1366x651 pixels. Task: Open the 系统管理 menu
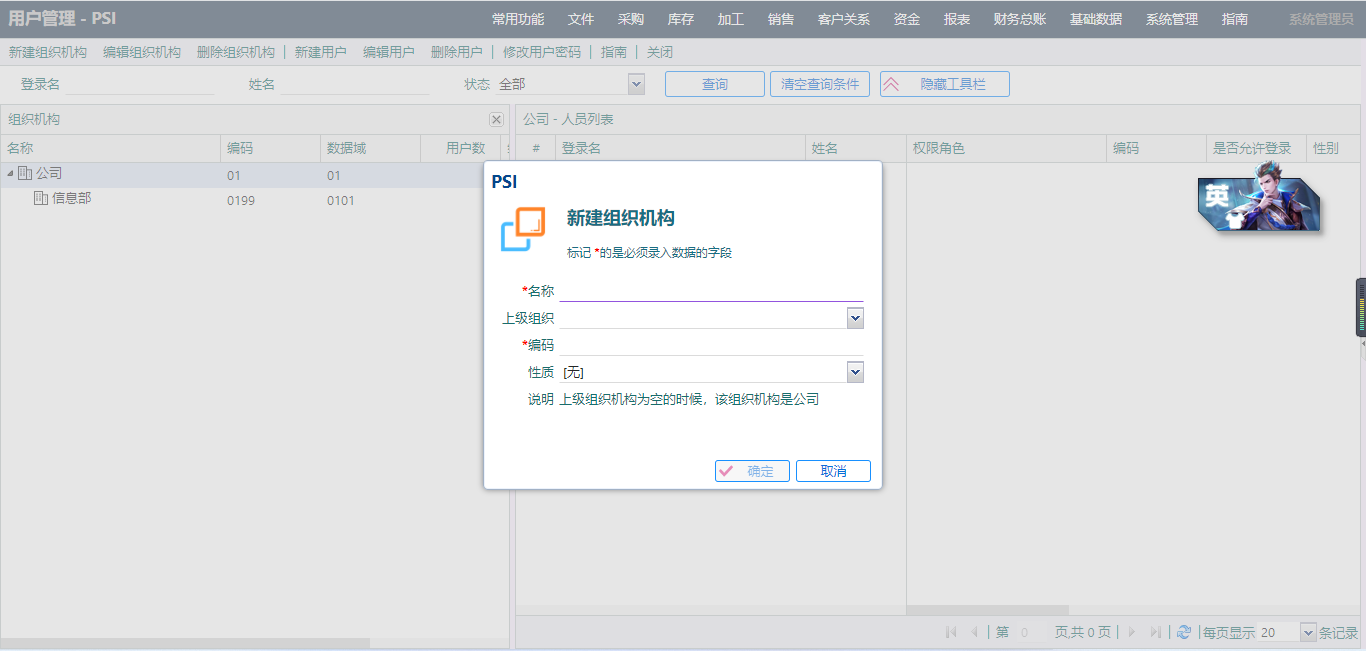[1172, 19]
